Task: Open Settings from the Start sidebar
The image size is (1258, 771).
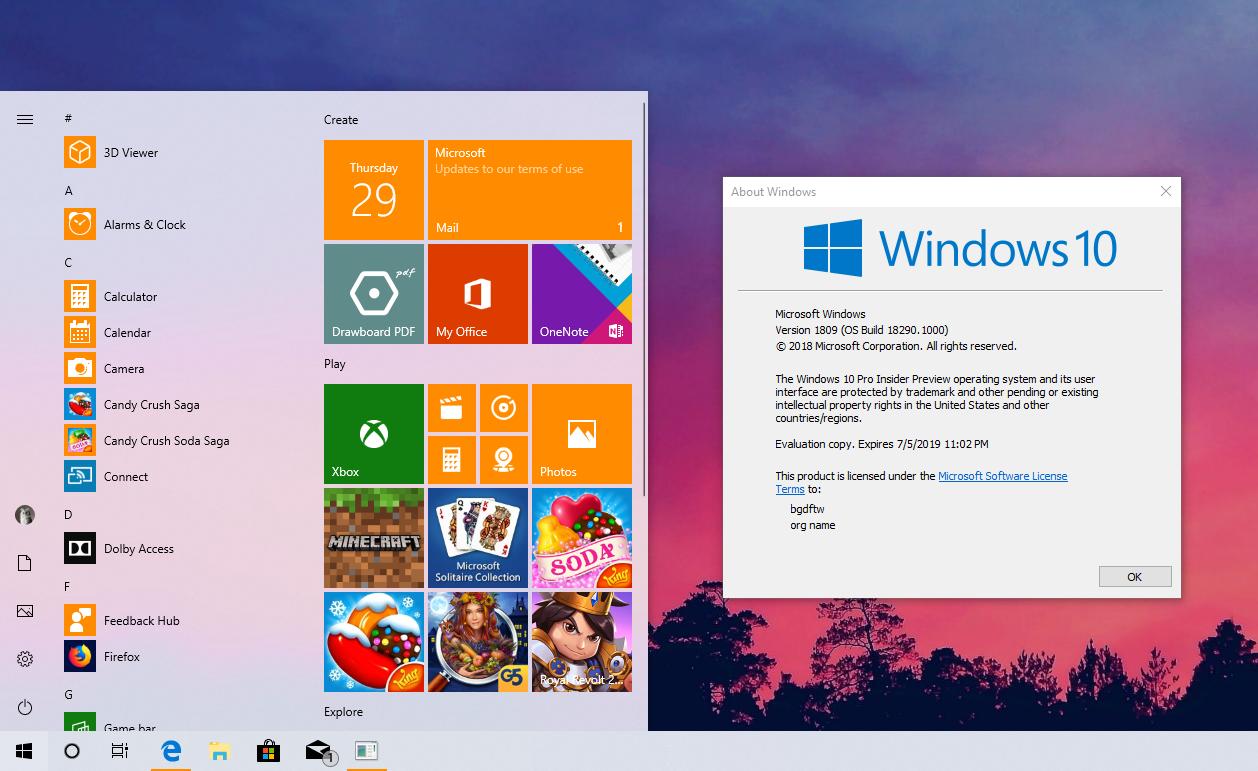Action: click(x=24, y=659)
